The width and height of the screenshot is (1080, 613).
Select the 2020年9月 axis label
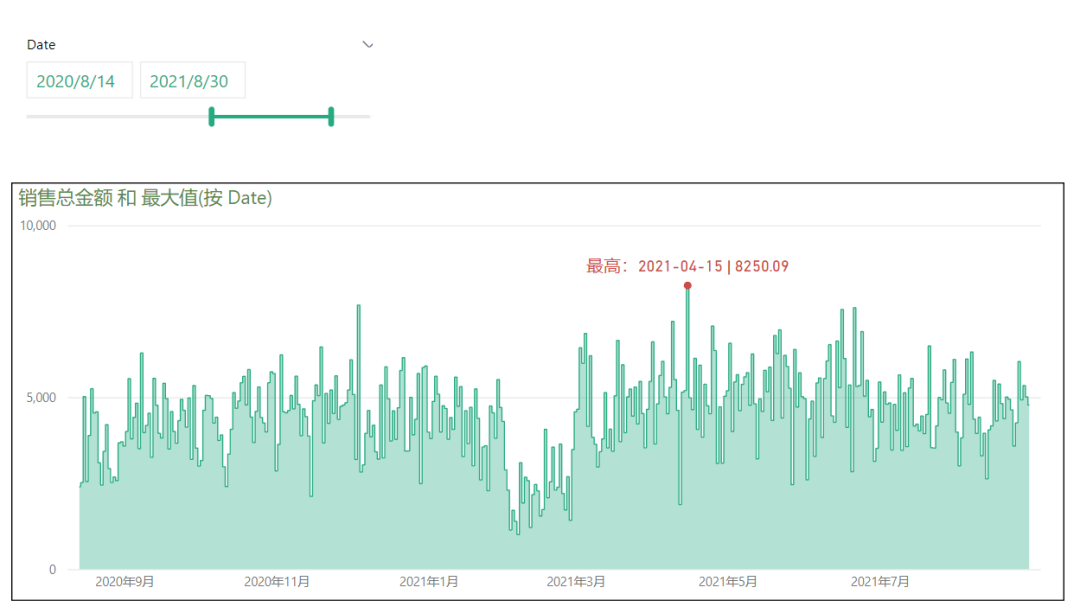pos(122,579)
